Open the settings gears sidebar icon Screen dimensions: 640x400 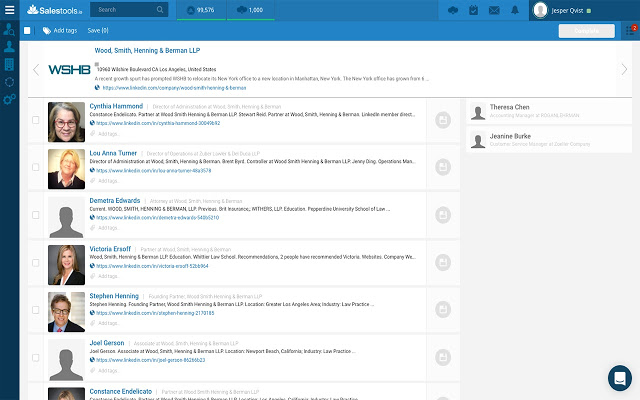click(9, 99)
